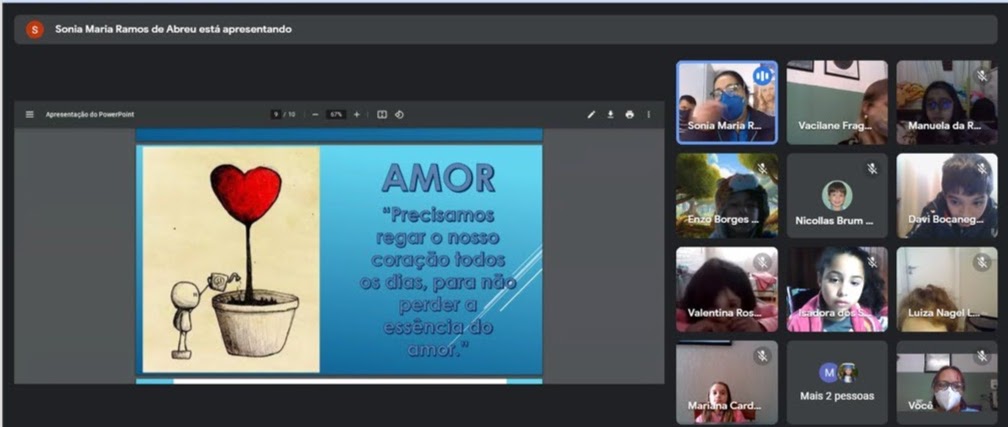Zoom out using the minus icon
This screenshot has height=427, width=1008.
315,114
